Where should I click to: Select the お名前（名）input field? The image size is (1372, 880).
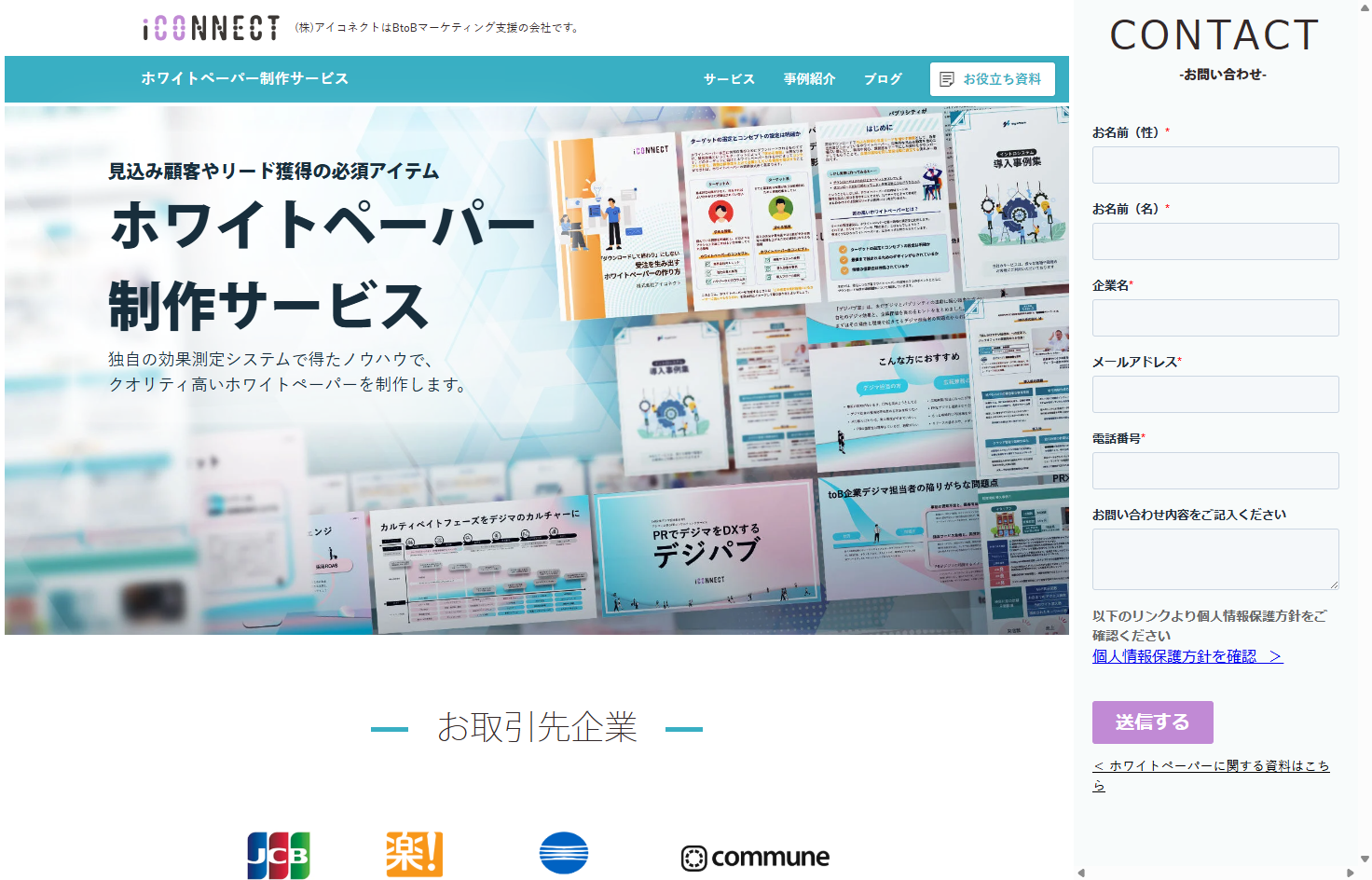1214,241
